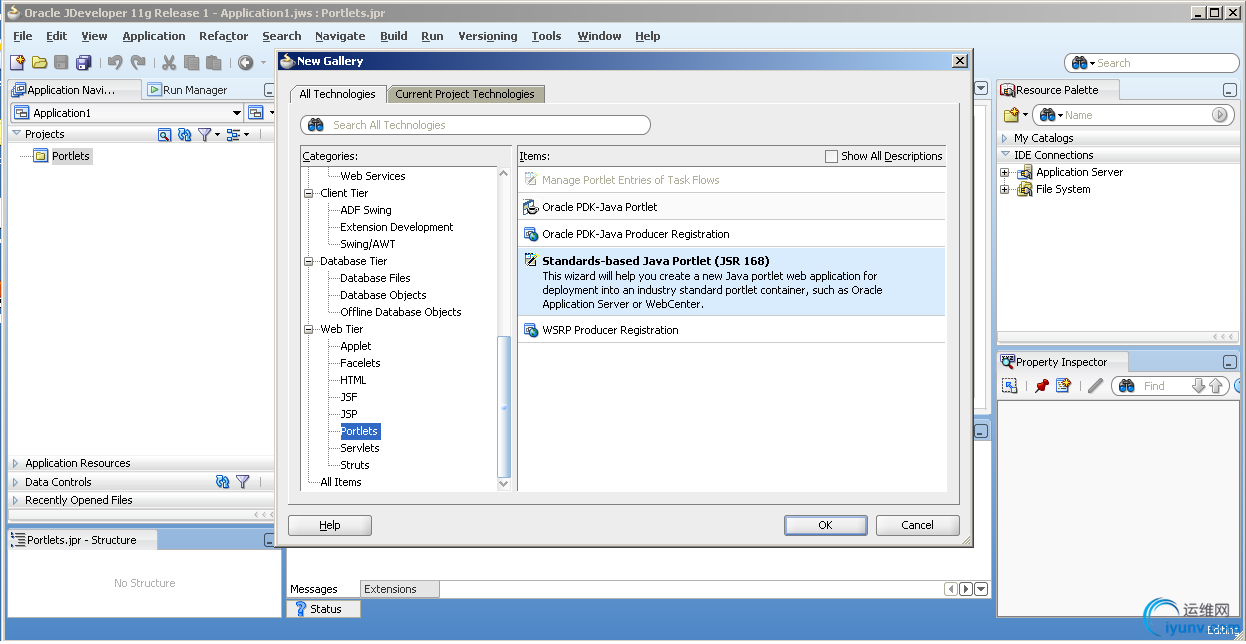
Task: Expand My Catalogs in the Resource Palette
Action: tap(1005, 138)
